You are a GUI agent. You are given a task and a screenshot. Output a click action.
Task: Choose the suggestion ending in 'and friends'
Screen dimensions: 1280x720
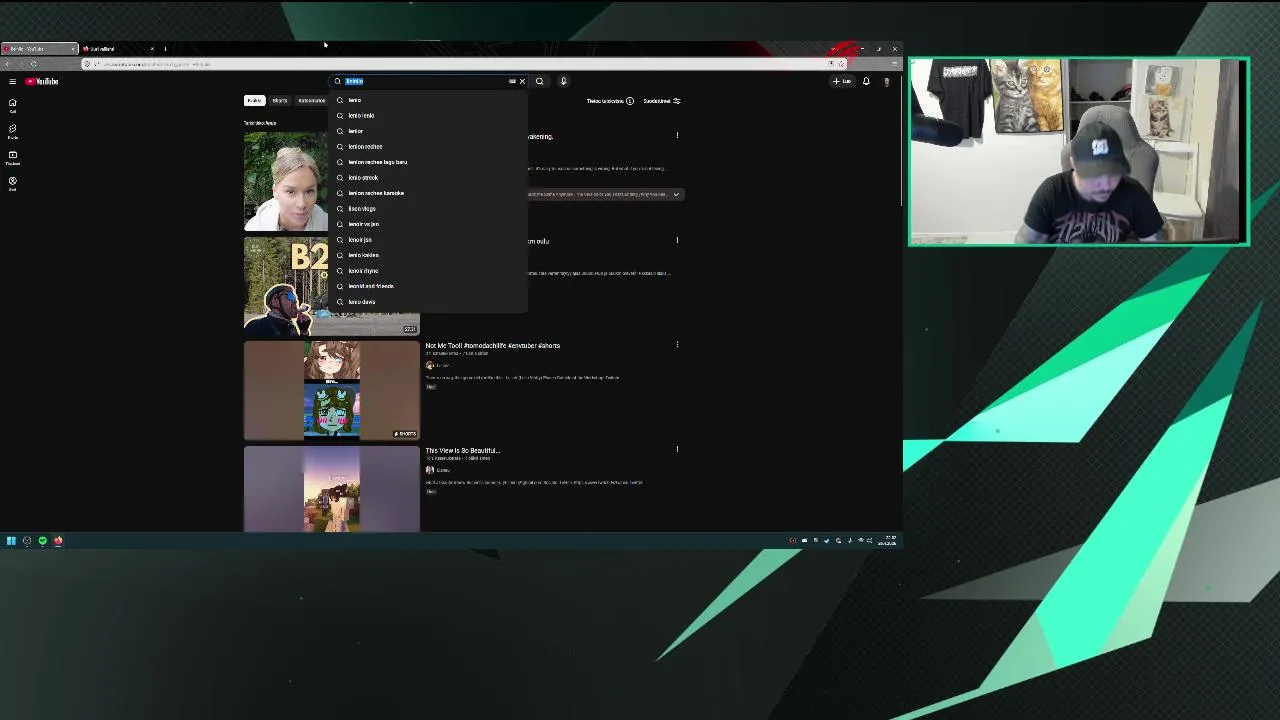[428, 286]
